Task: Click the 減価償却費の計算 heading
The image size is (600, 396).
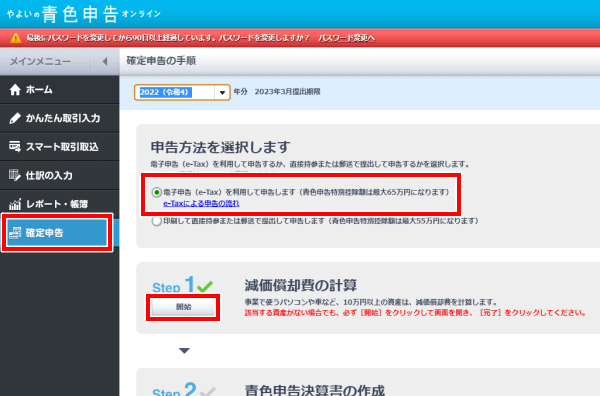Action: click(x=301, y=285)
